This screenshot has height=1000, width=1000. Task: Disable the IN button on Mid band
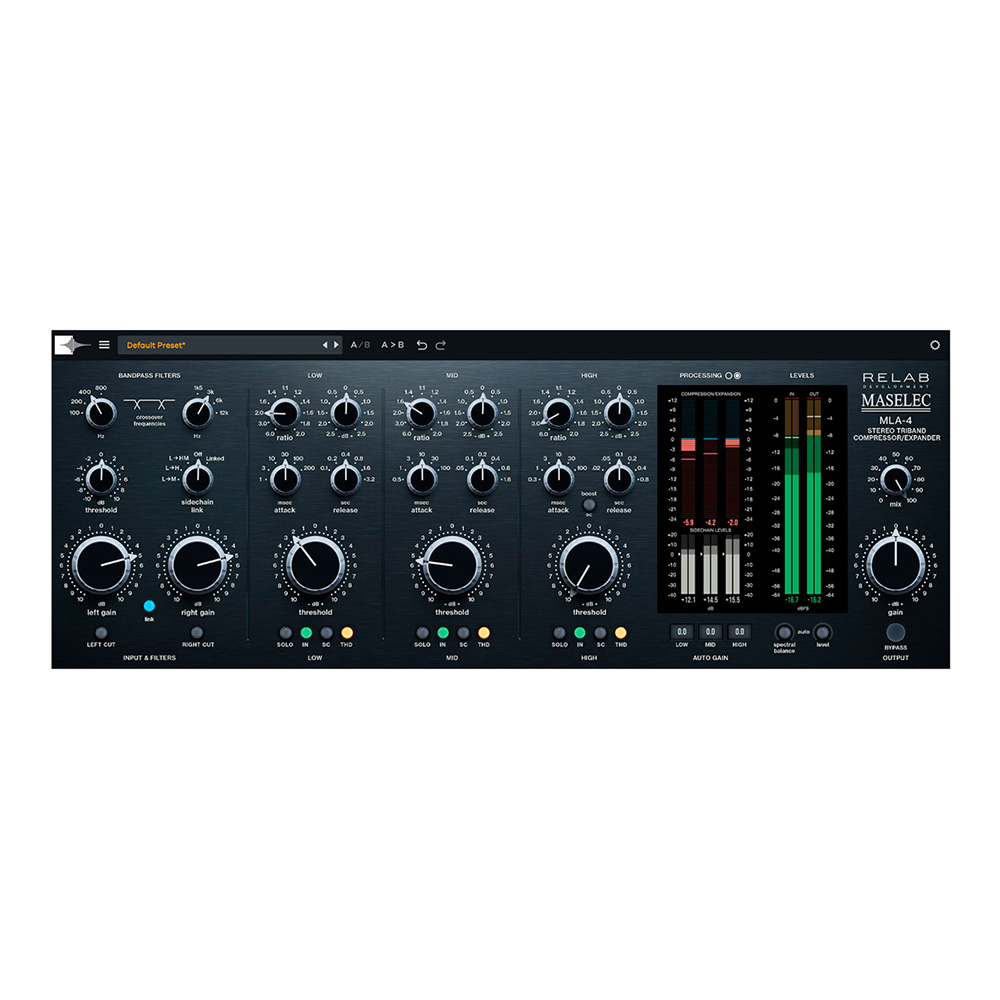441,633
